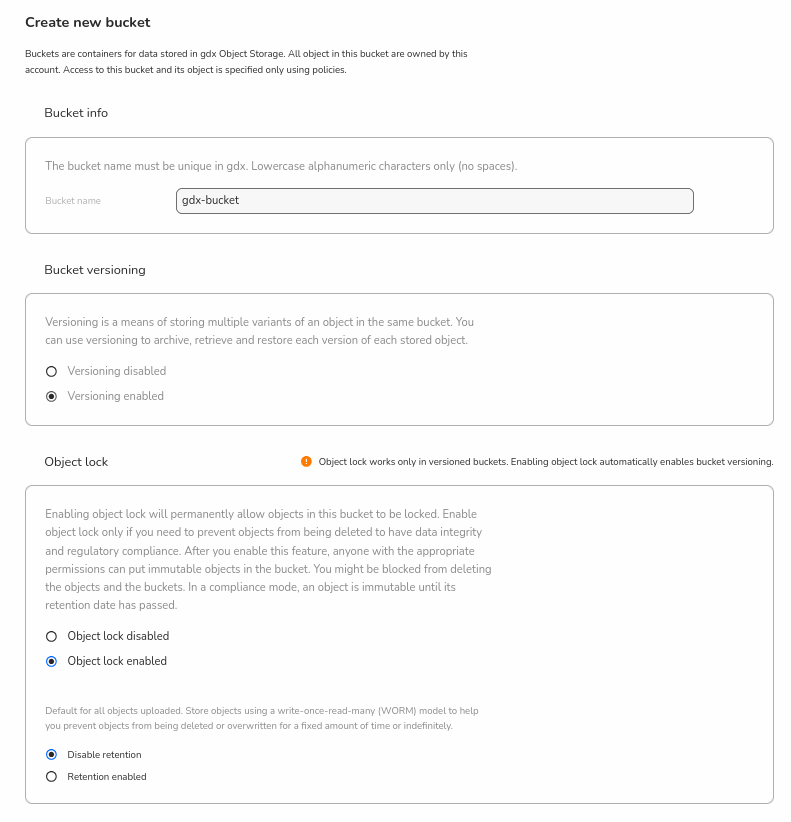Click the intro sentence about bucket containers
This screenshot has width=791, height=822.
(x=246, y=54)
